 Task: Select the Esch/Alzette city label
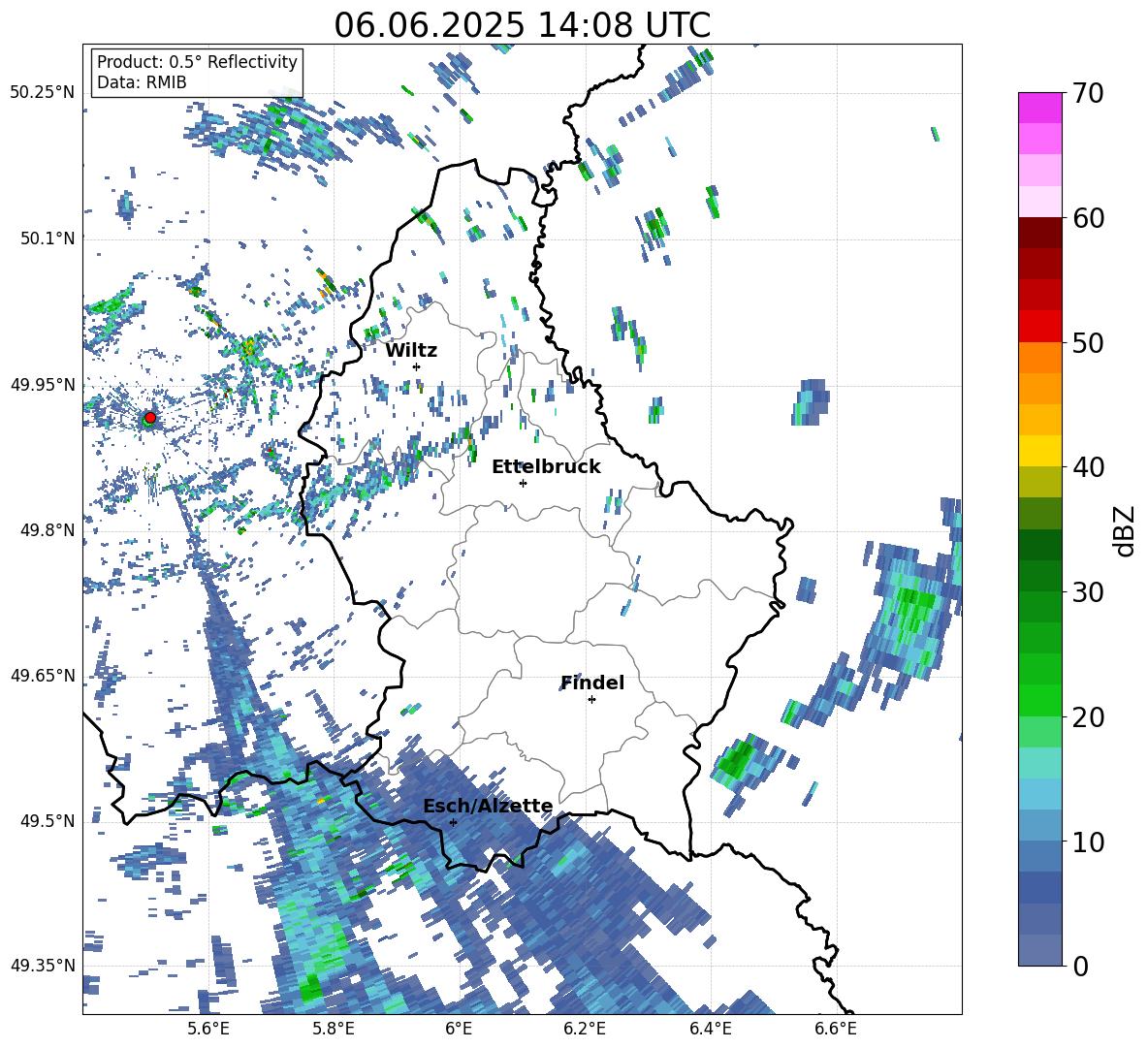[x=488, y=806]
